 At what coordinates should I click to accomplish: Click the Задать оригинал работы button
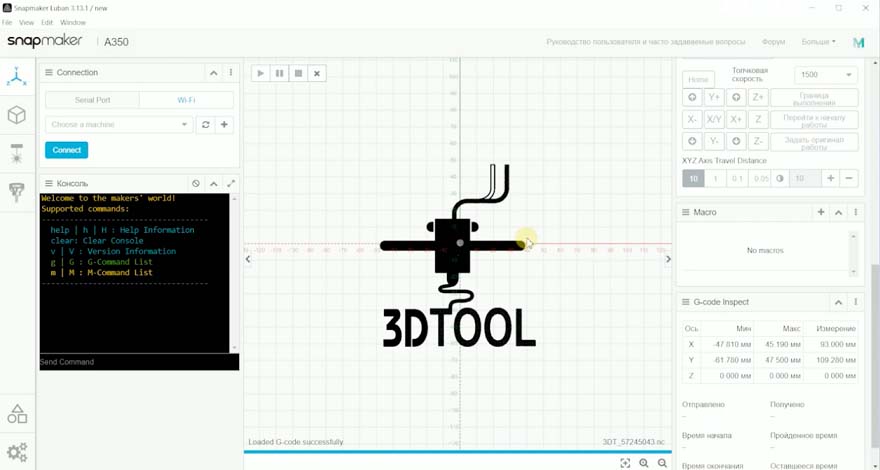click(814, 143)
